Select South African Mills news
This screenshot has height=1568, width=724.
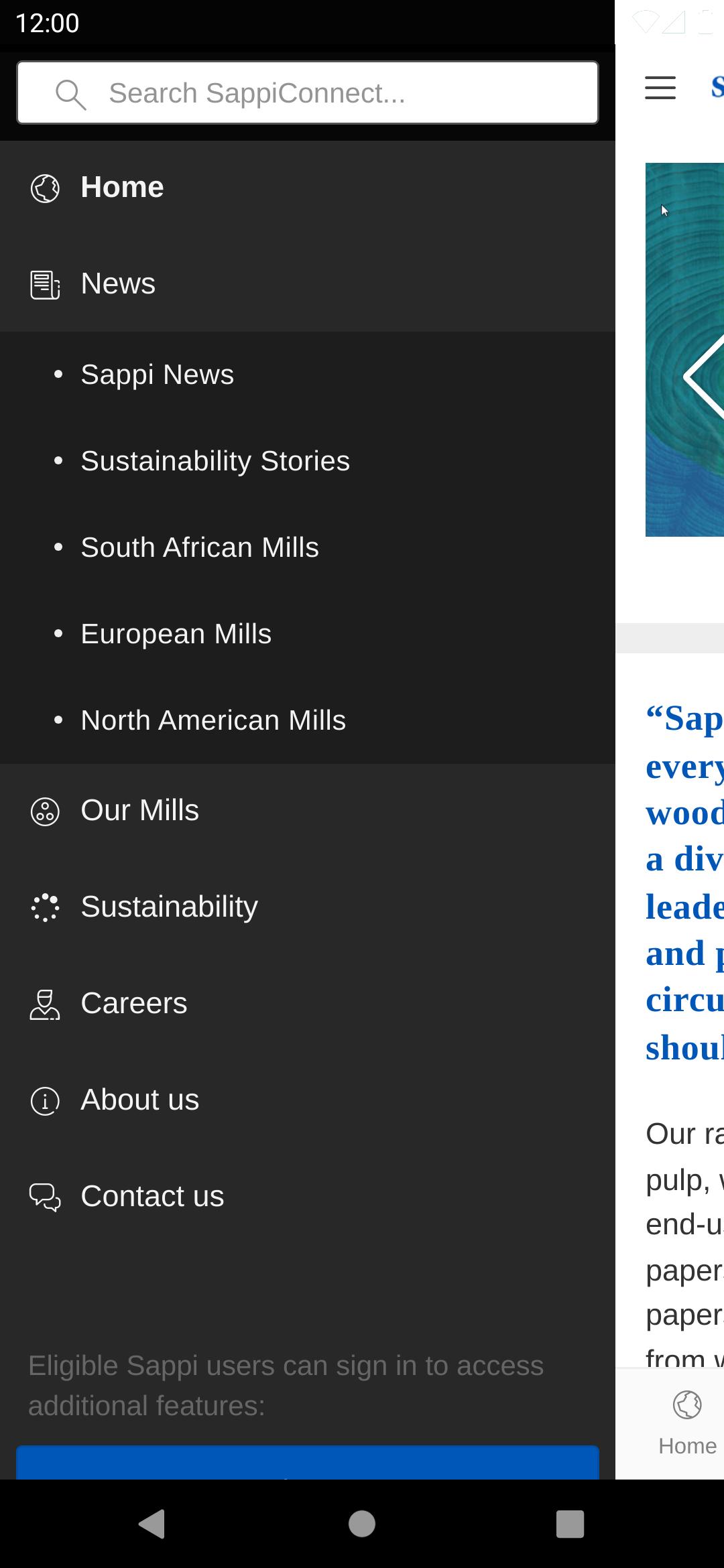pyautogui.click(x=200, y=547)
